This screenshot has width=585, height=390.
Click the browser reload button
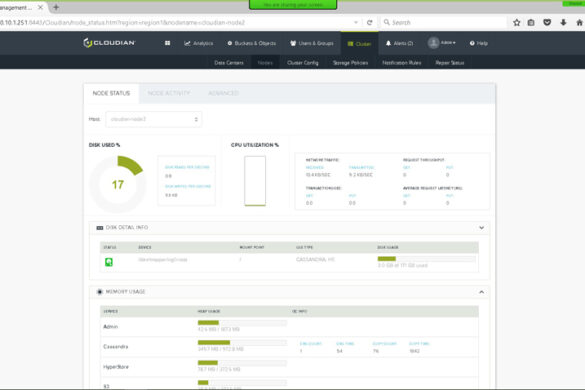point(369,22)
